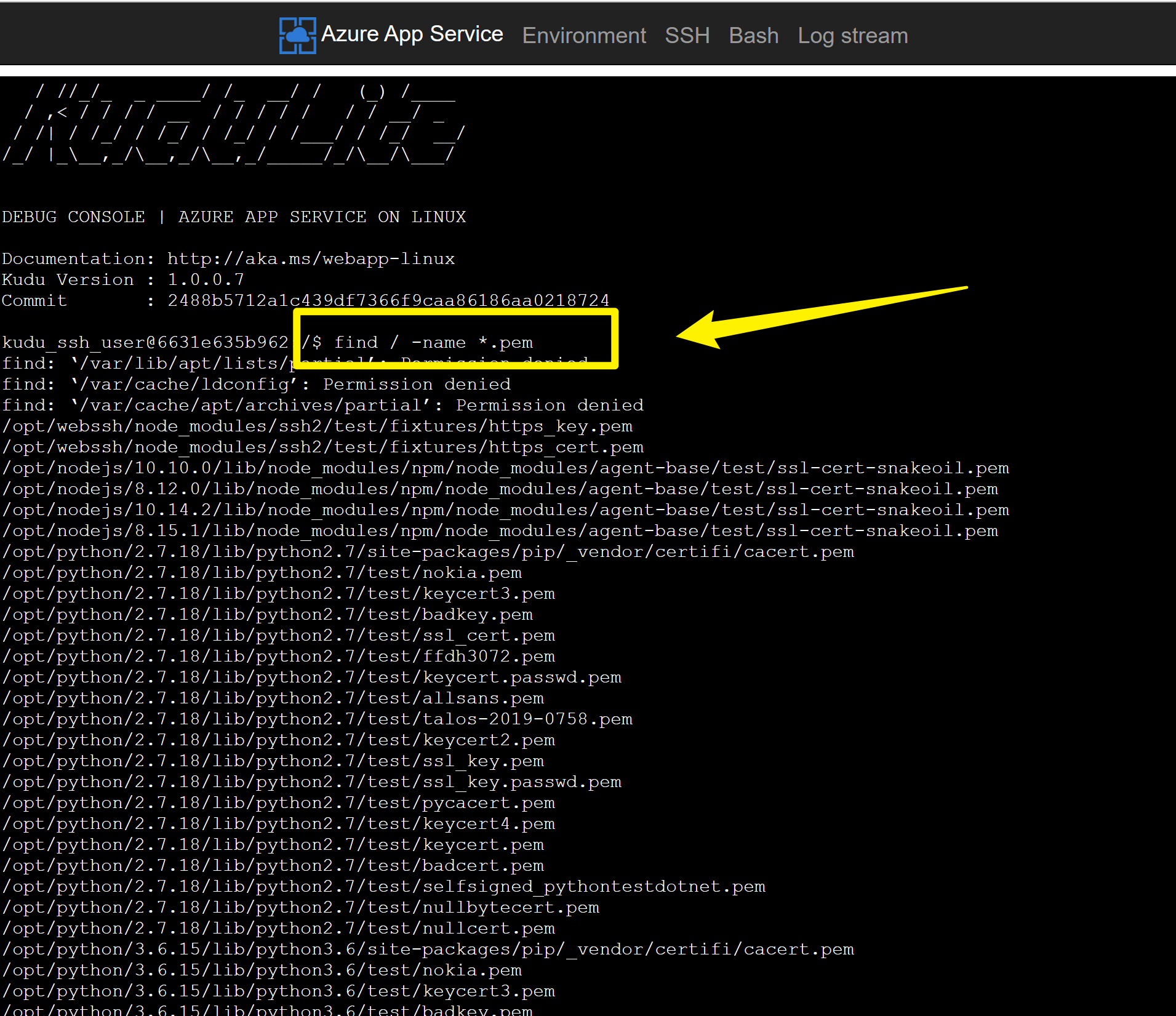Click the selfsigned_pythontestdotnet.pem output line
Image resolution: width=1176 pixels, height=1016 pixels.
383,886
